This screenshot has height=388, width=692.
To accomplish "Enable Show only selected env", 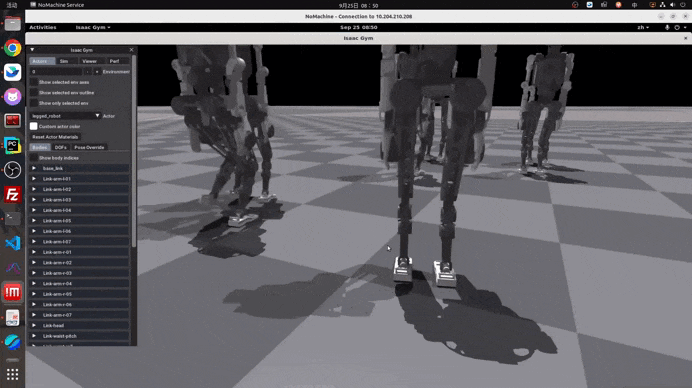I will point(34,103).
